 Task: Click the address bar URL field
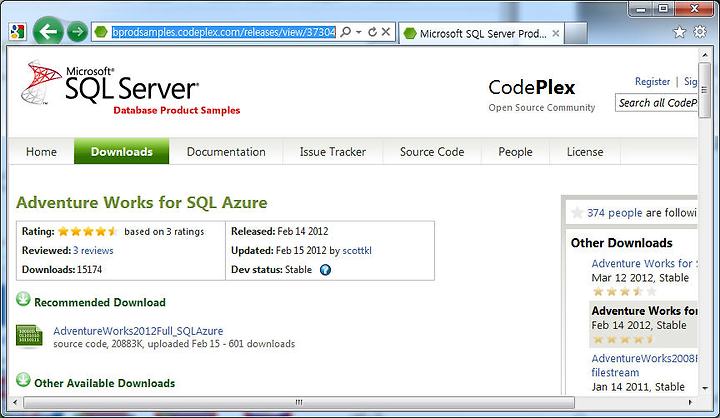224,32
